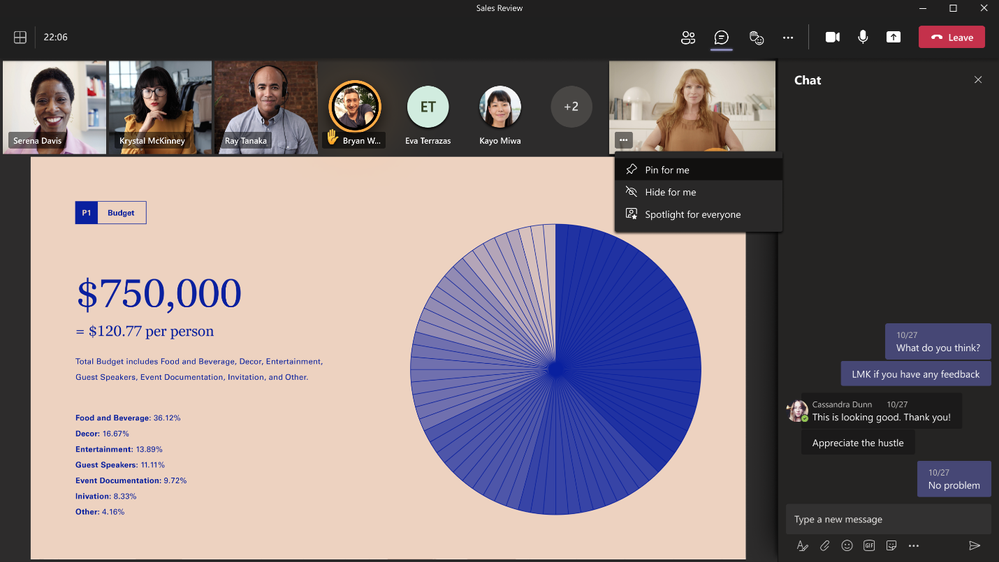Select Hide for me

[x=698, y=192]
